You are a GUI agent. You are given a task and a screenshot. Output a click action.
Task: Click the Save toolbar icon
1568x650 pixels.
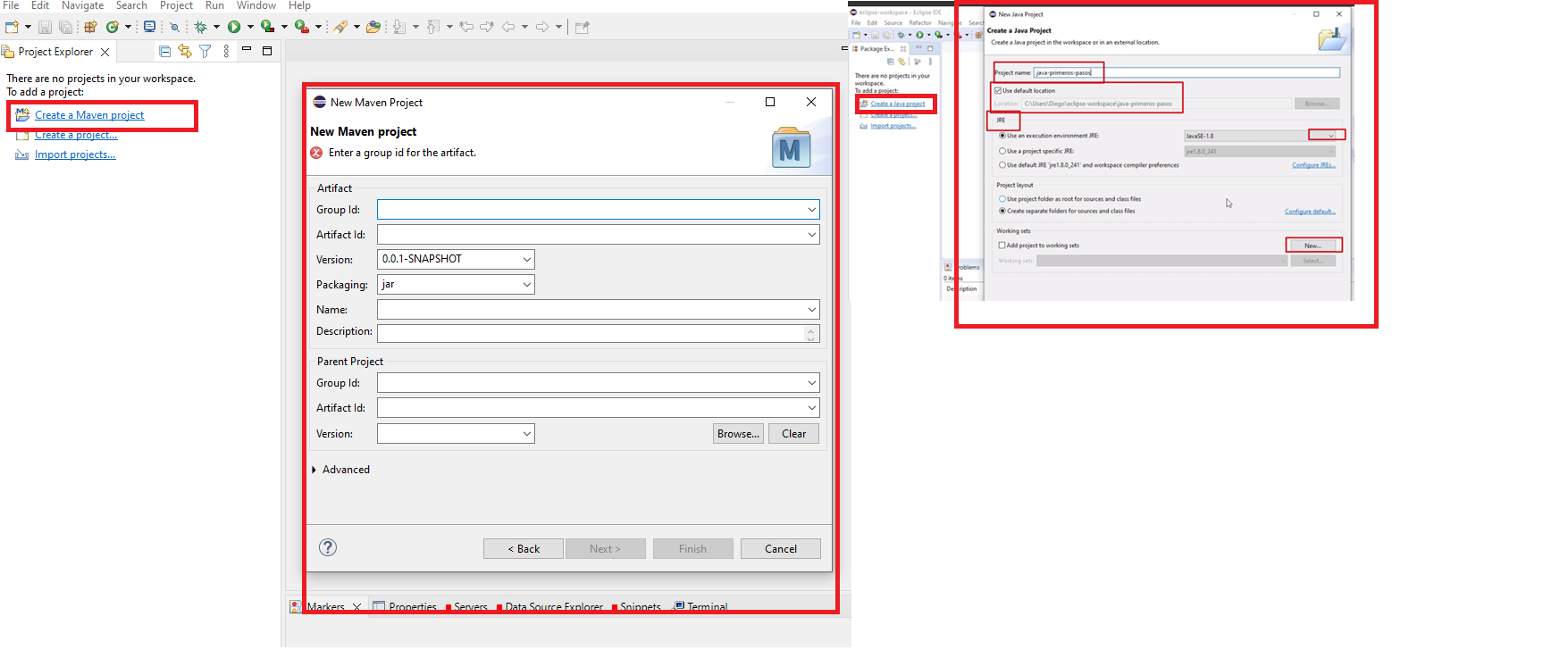click(x=45, y=27)
